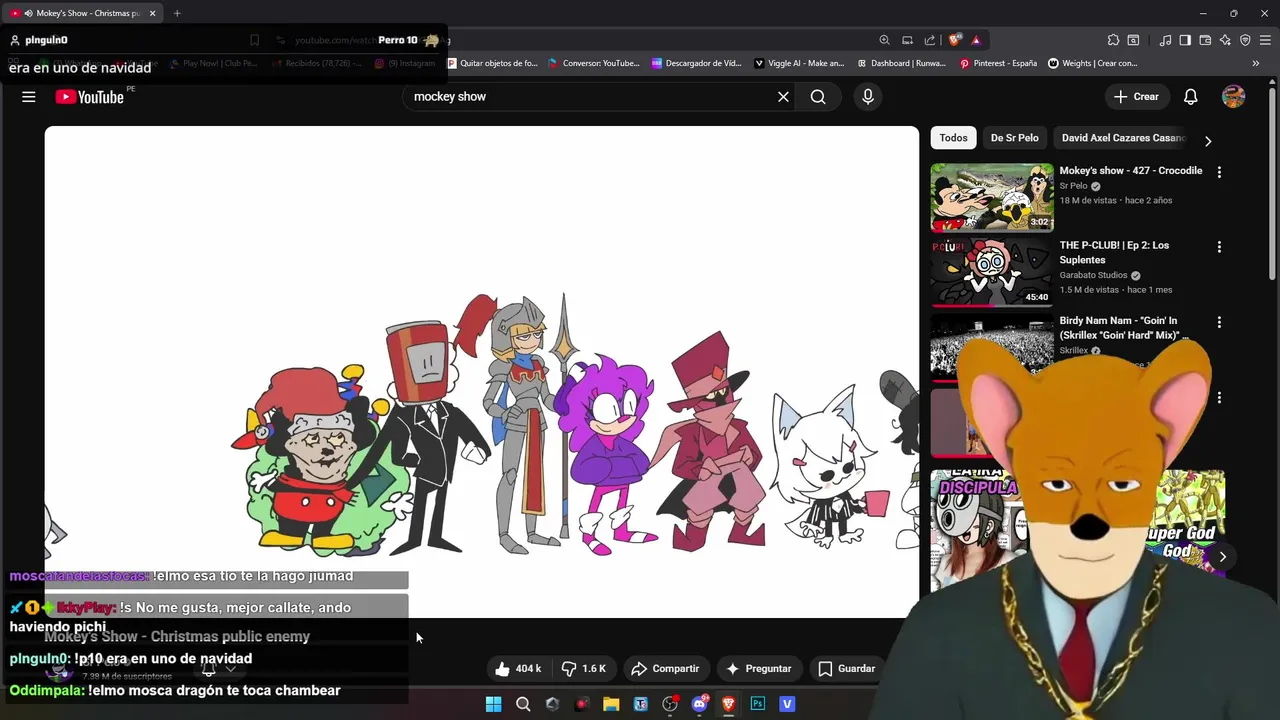Viewport: 1280px width, 720px height.
Task: Go to YouTube home via logo
Action: coord(89,97)
